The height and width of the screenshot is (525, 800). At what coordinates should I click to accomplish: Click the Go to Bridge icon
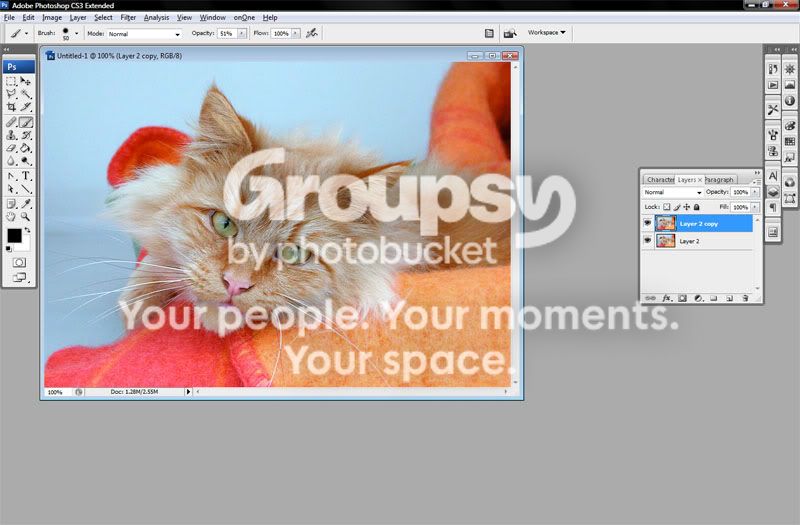click(509, 34)
